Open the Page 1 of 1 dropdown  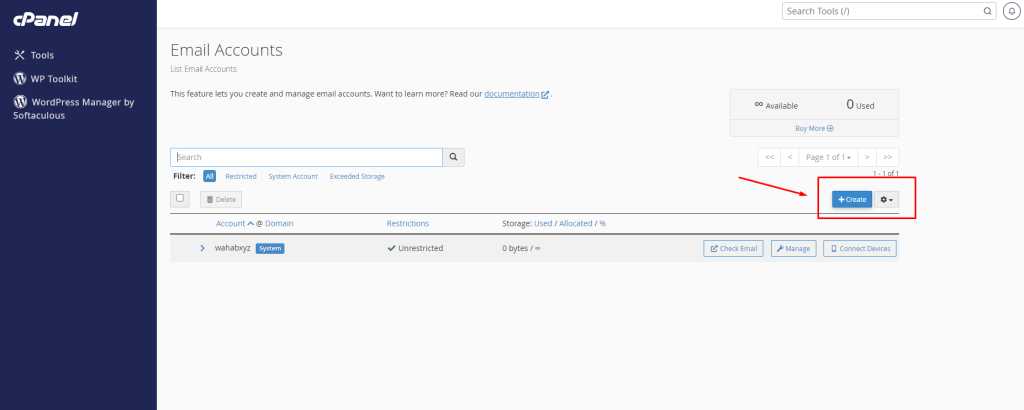tap(828, 157)
